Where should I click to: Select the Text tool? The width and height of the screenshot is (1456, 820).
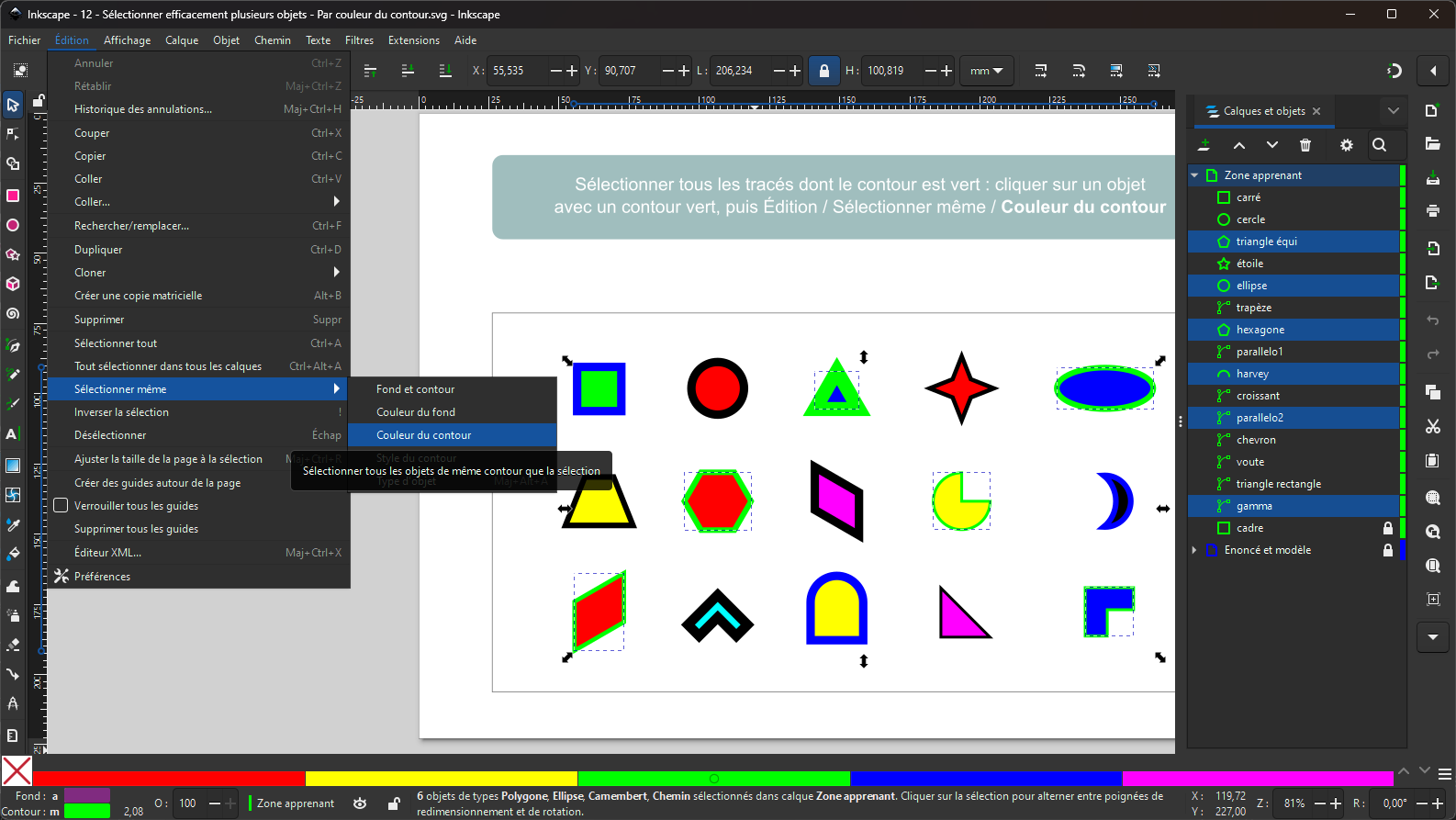tap(13, 433)
